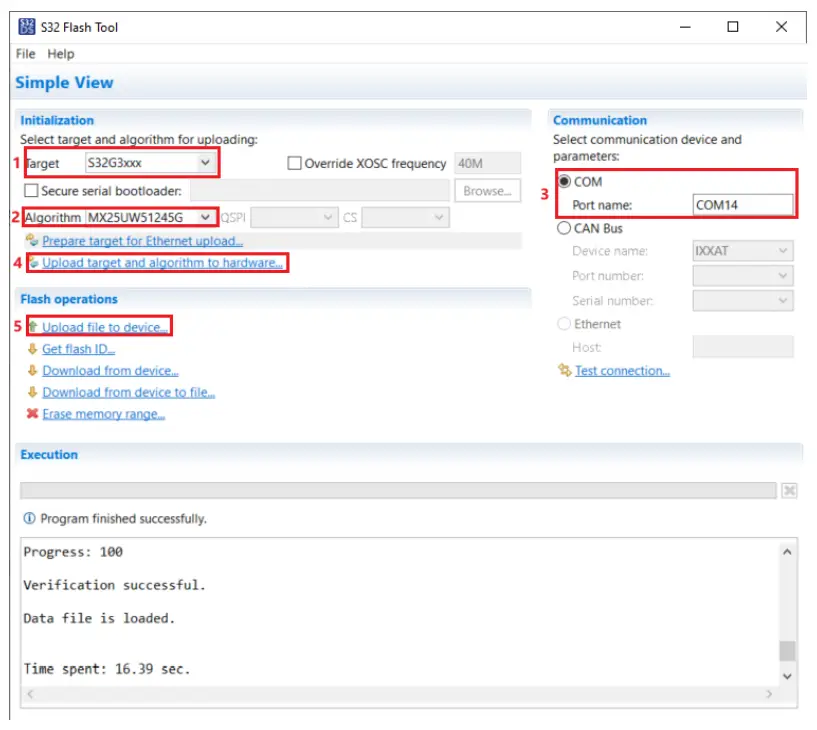Click the log horizontal scroll right arrow
Image resolution: width=817 pixels, height=730 pixels.
pos(769,694)
